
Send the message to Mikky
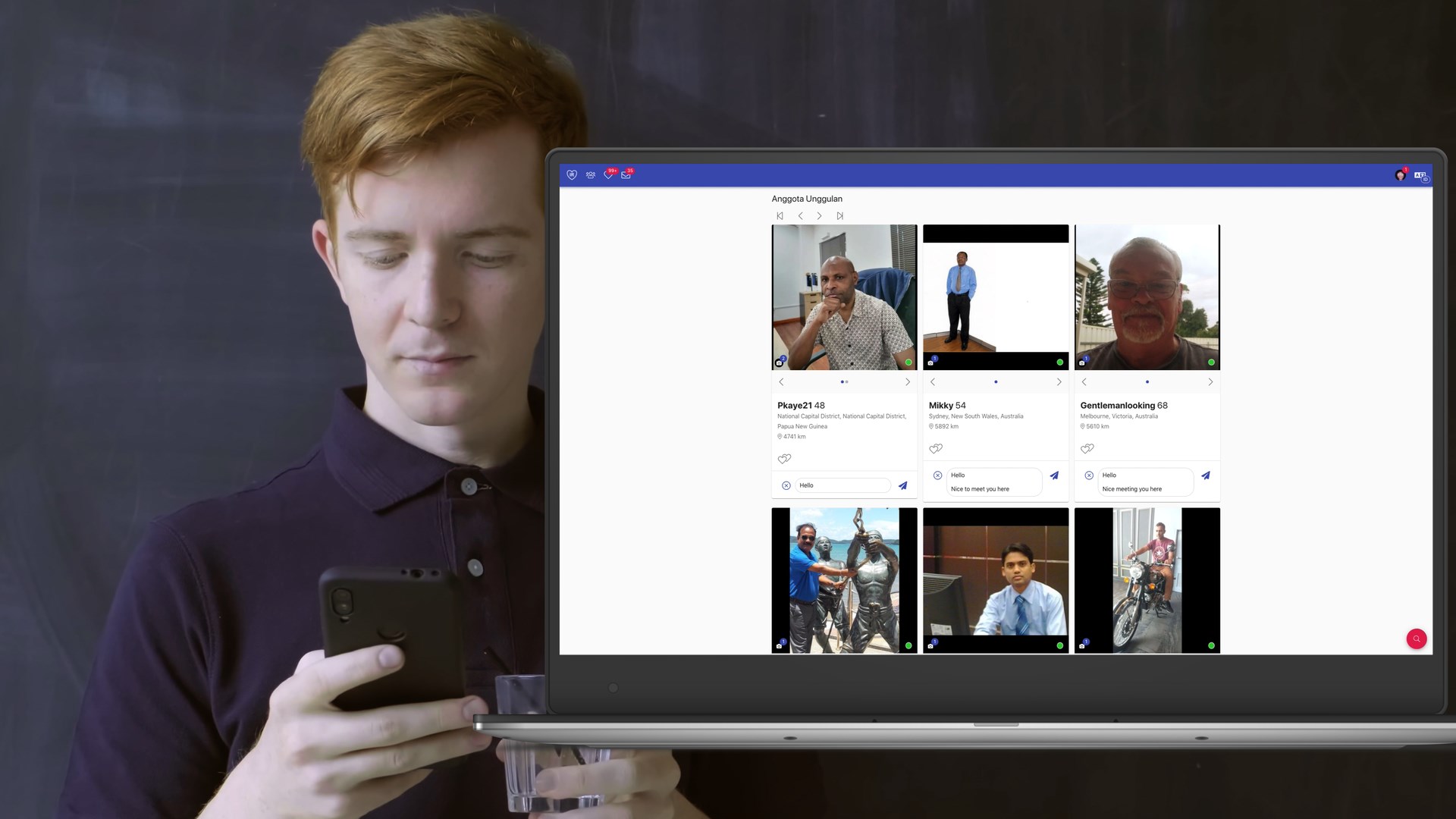1054,475
